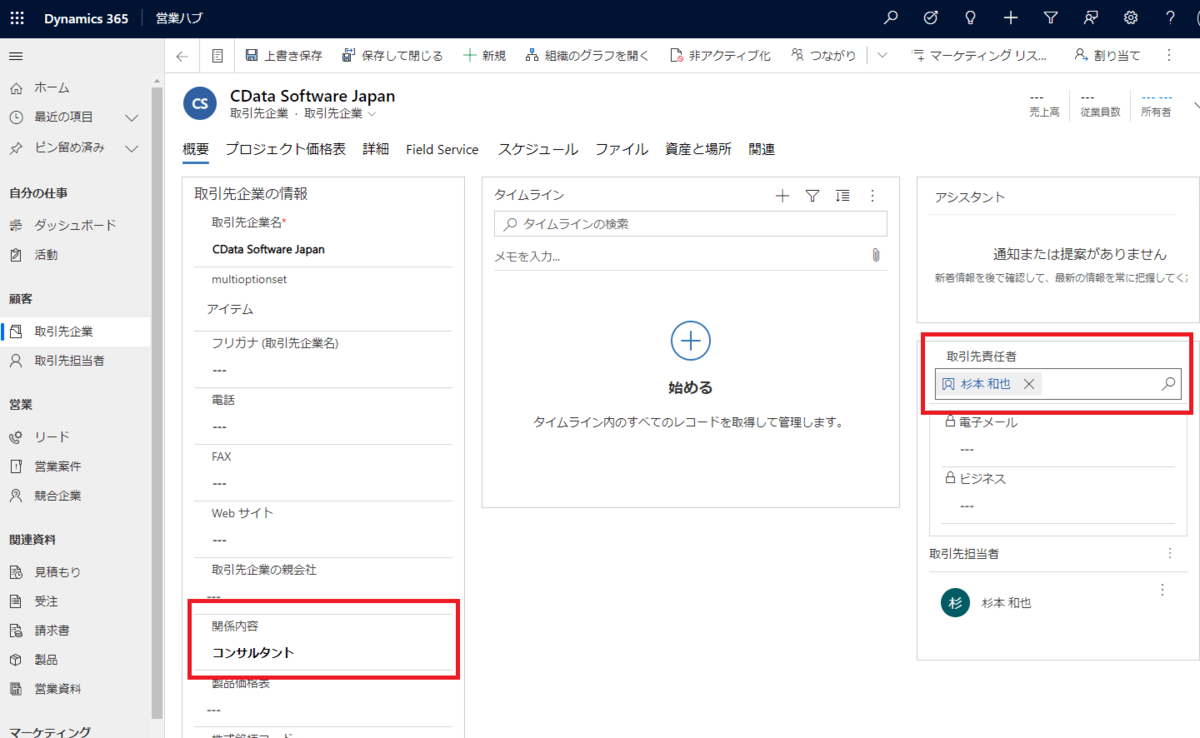Open timeline more options ellipsis
Viewport: 1200px width, 738px height.
[872, 196]
